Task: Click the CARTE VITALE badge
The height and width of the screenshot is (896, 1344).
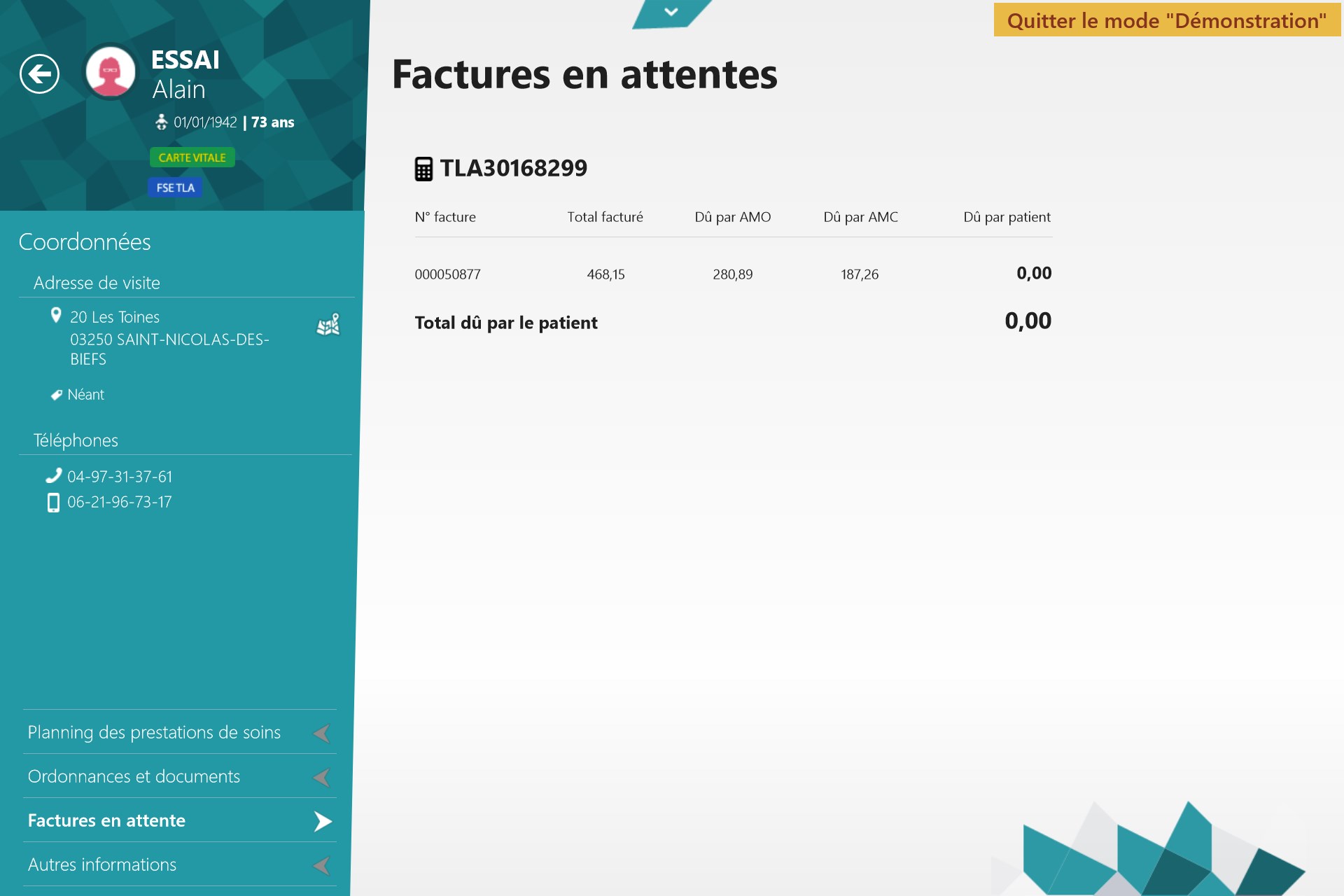Action: click(192, 157)
